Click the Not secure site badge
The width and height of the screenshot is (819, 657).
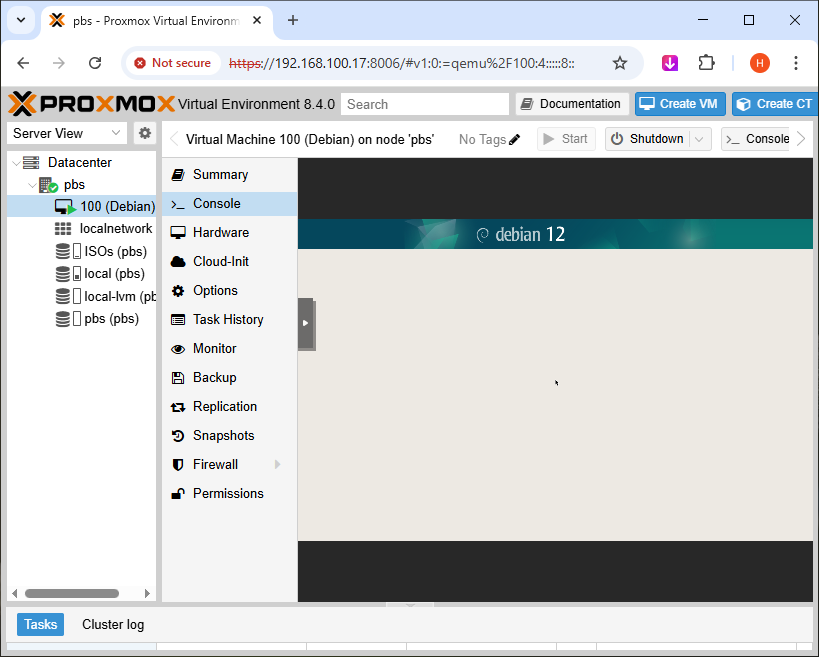pyautogui.click(x=173, y=63)
